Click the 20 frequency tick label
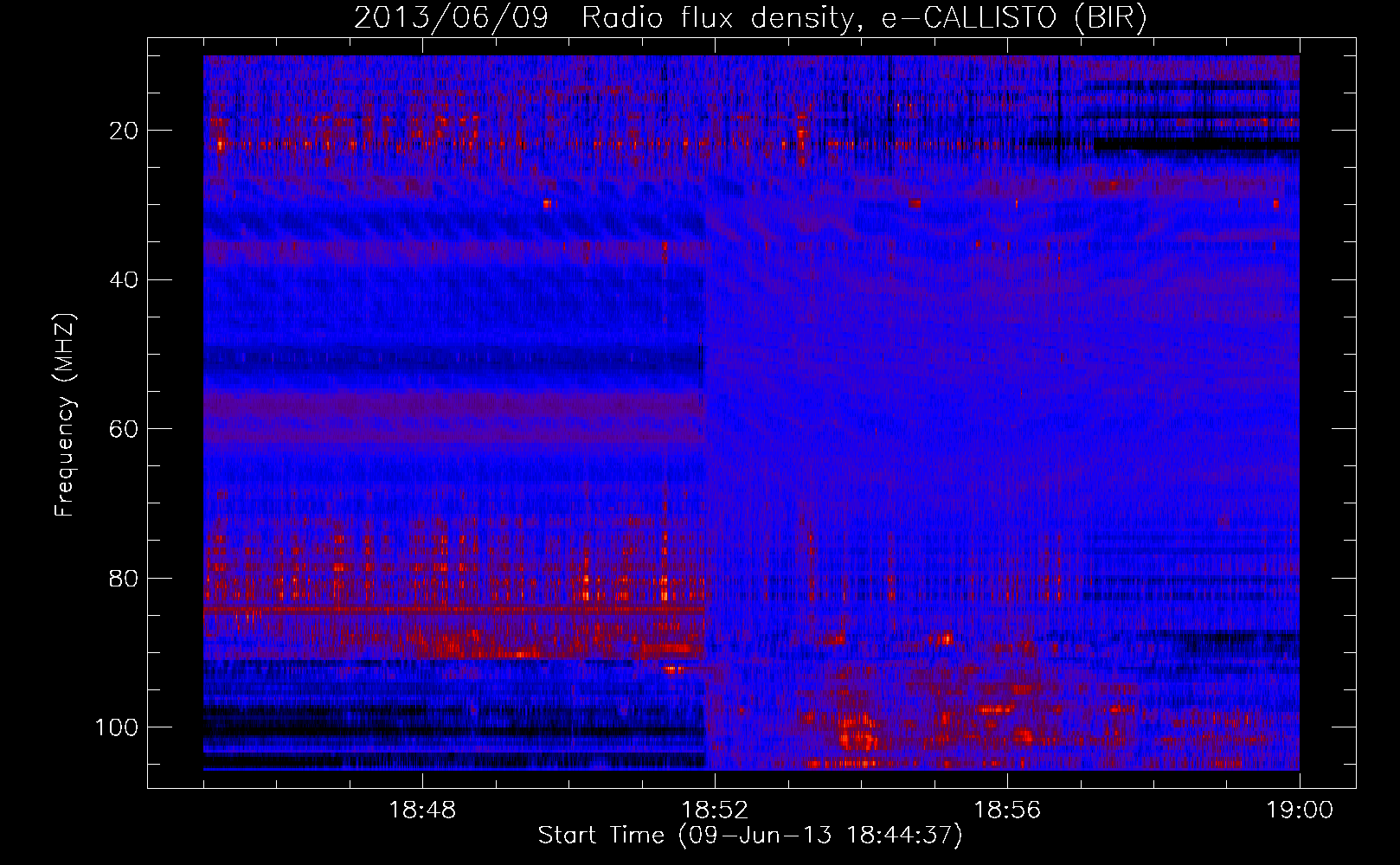Image resolution: width=1400 pixels, height=865 pixels. click(125, 131)
